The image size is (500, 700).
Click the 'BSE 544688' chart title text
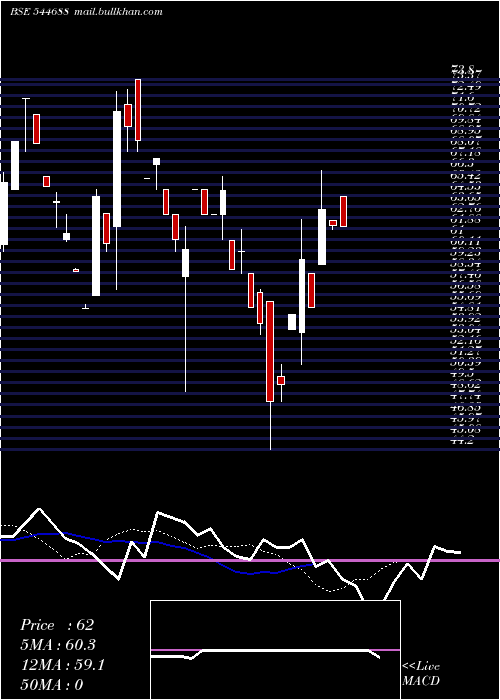39,12
